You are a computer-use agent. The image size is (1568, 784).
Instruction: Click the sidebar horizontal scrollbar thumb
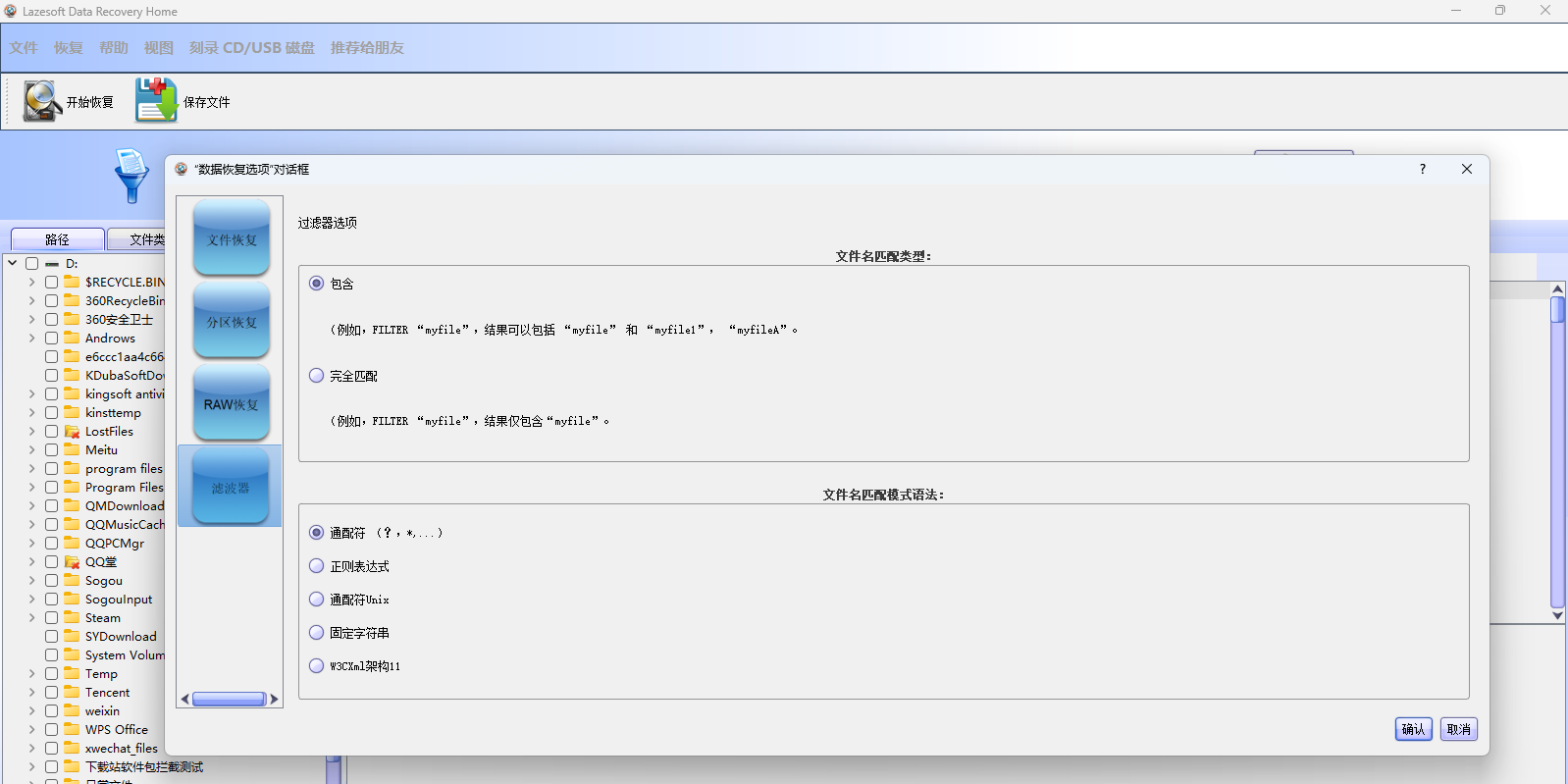point(229,700)
